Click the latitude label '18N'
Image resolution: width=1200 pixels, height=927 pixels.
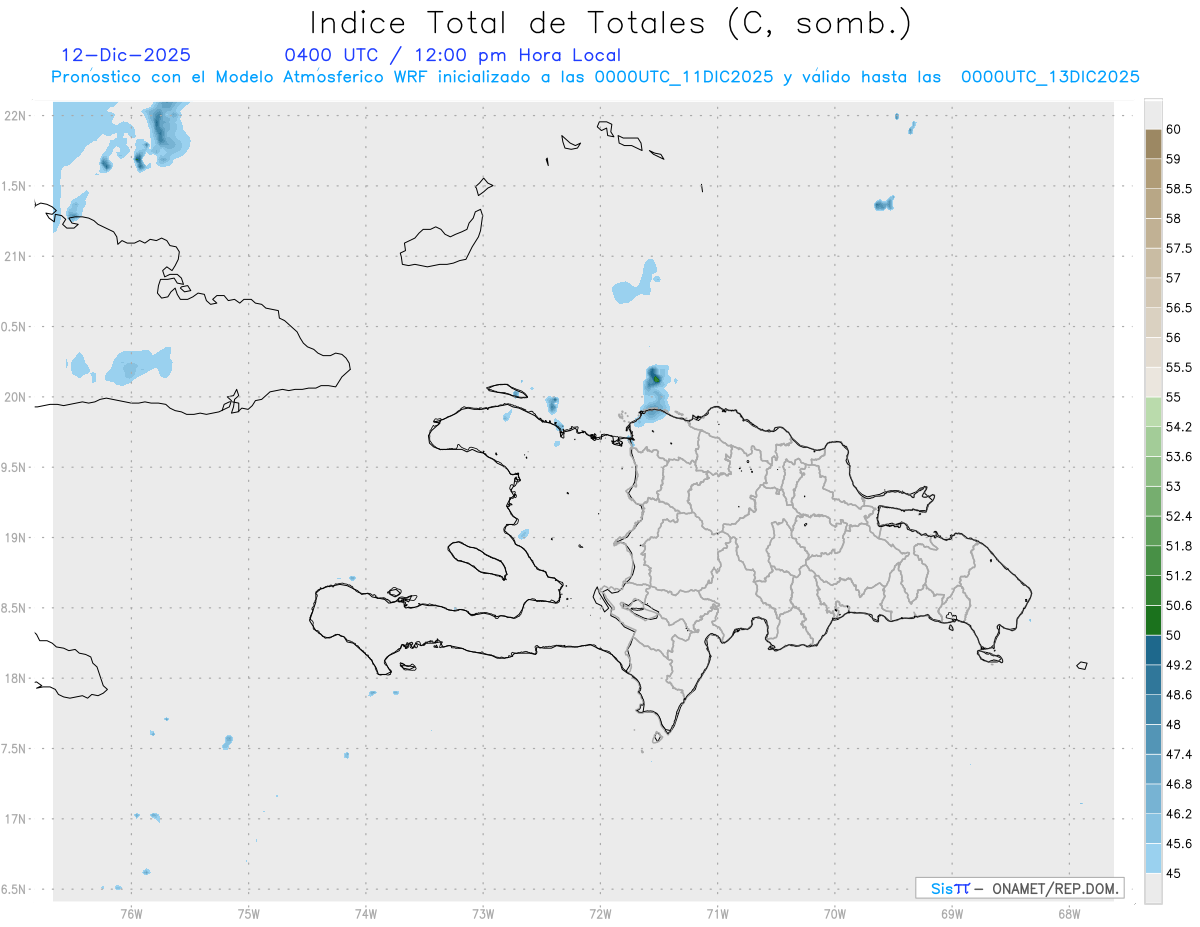[x=14, y=678]
